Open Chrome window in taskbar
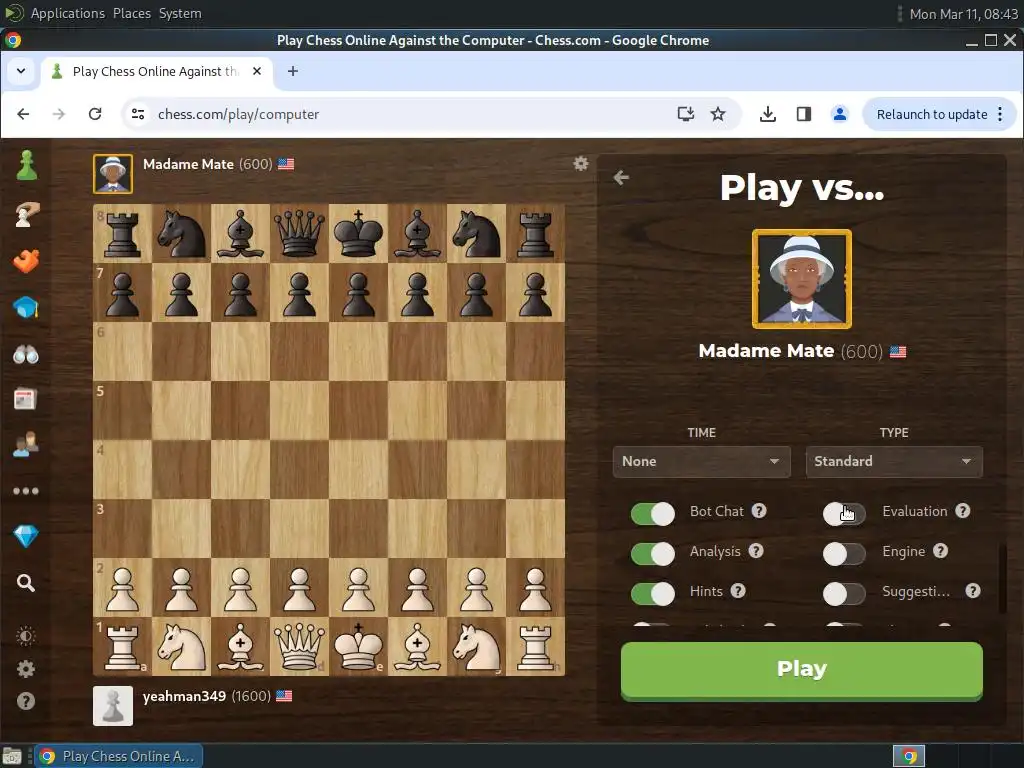Viewport: 1024px width, 768px height. [118, 756]
